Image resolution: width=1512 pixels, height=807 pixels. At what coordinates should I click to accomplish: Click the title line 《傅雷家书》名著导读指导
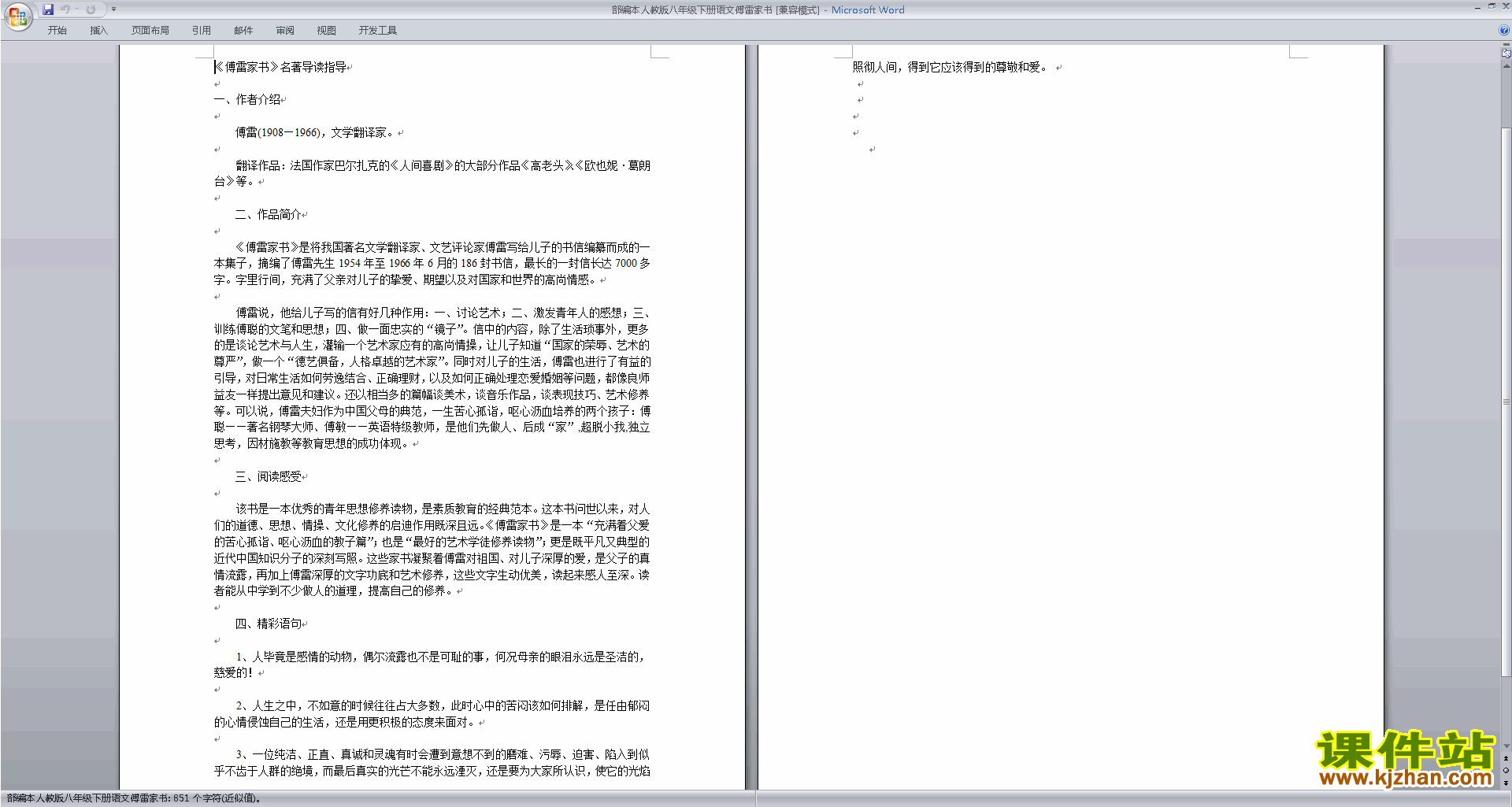pyautogui.click(x=280, y=67)
